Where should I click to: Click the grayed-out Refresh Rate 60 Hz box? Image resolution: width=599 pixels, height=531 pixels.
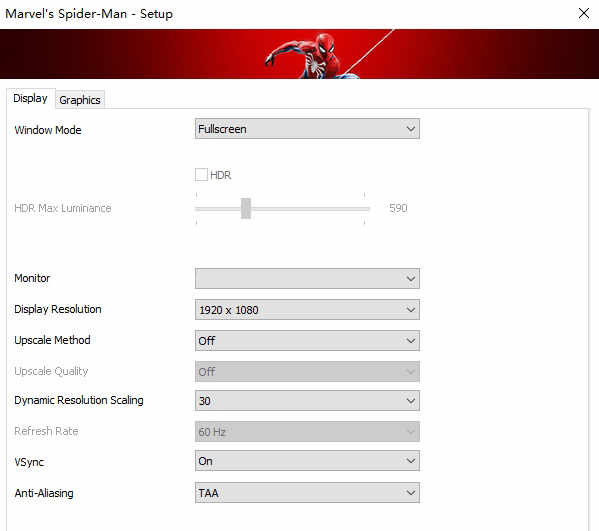[307, 432]
